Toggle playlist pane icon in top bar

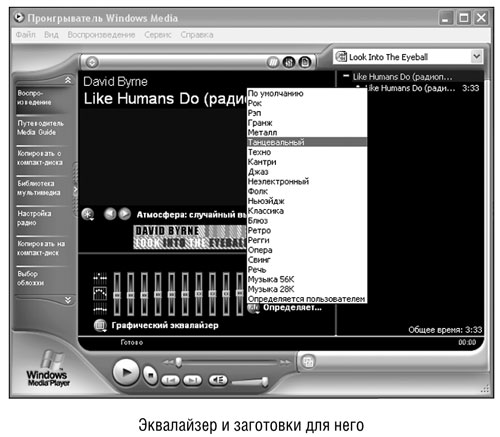tap(304, 62)
